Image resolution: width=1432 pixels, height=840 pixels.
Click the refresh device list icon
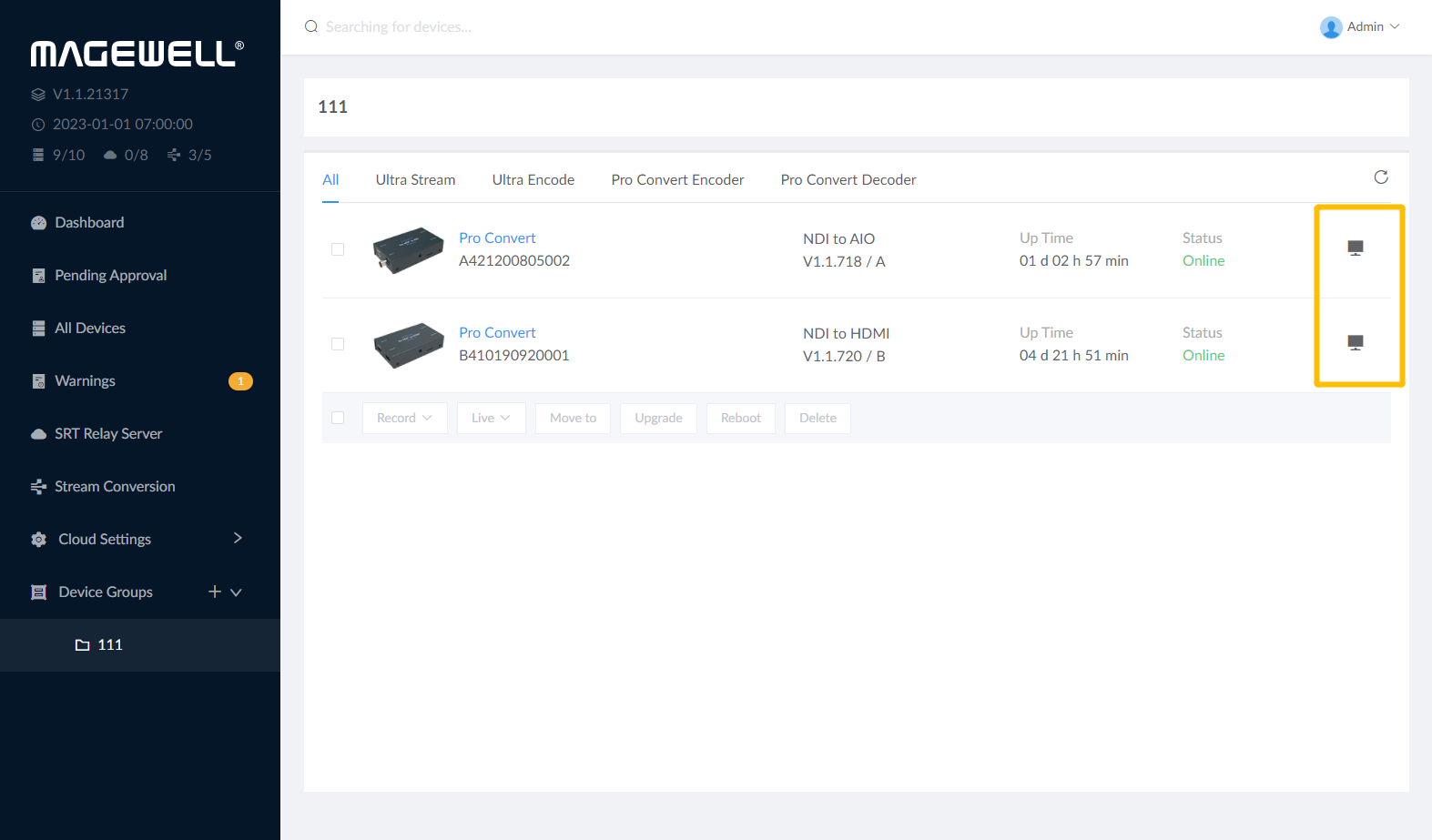click(x=1380, y=177)
